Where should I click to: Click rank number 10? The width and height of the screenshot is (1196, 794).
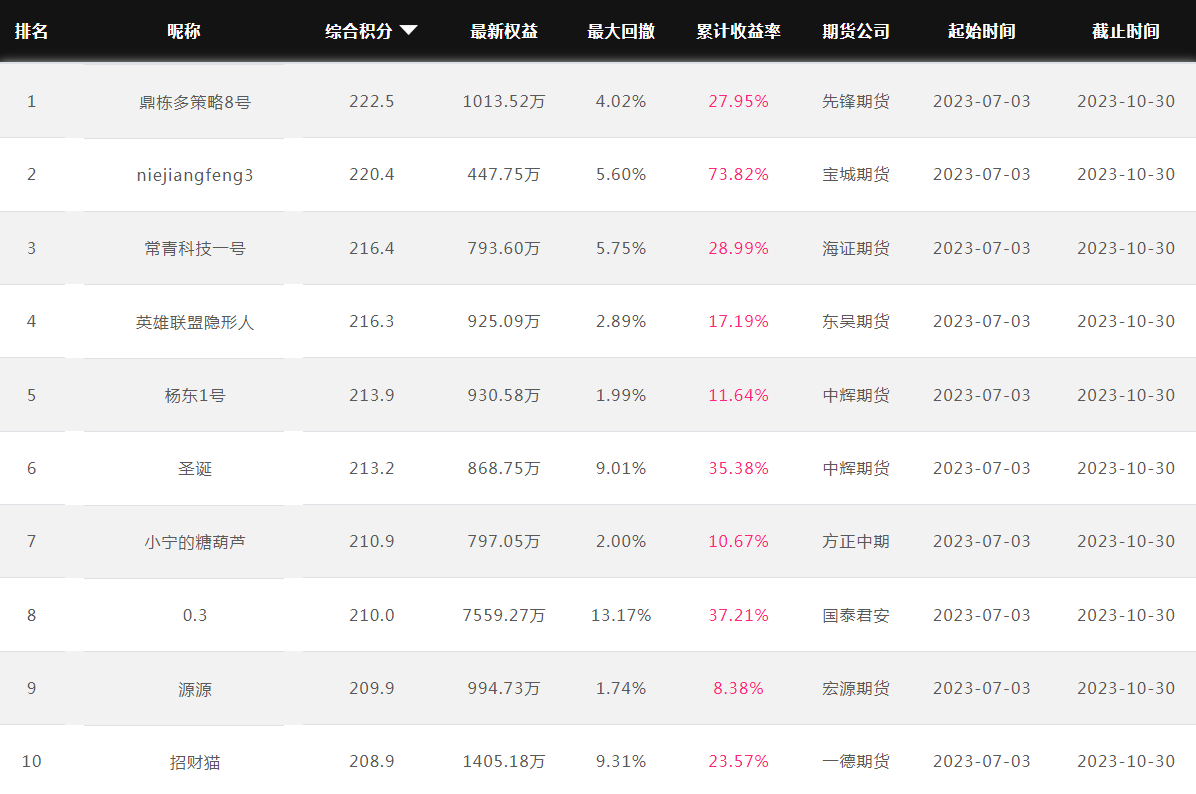point(31,761)
